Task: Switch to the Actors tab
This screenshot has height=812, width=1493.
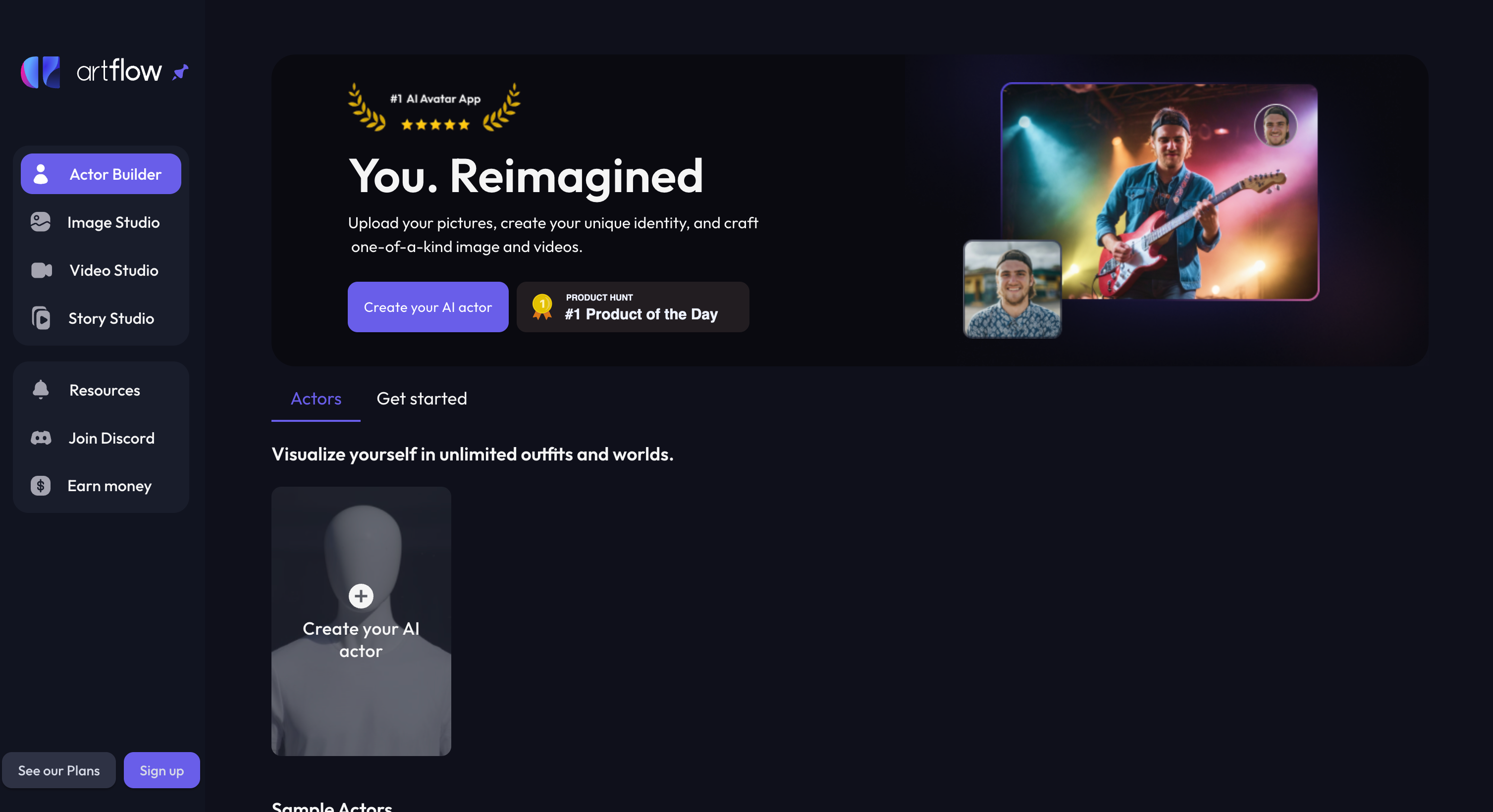Action: tap(316, 399)
